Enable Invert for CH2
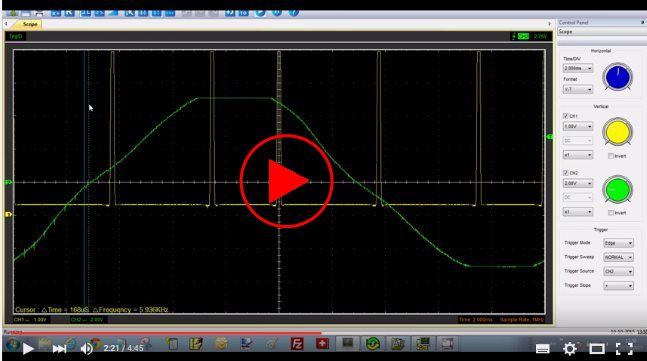Screen dimensions: 647x361 point(611,213)
